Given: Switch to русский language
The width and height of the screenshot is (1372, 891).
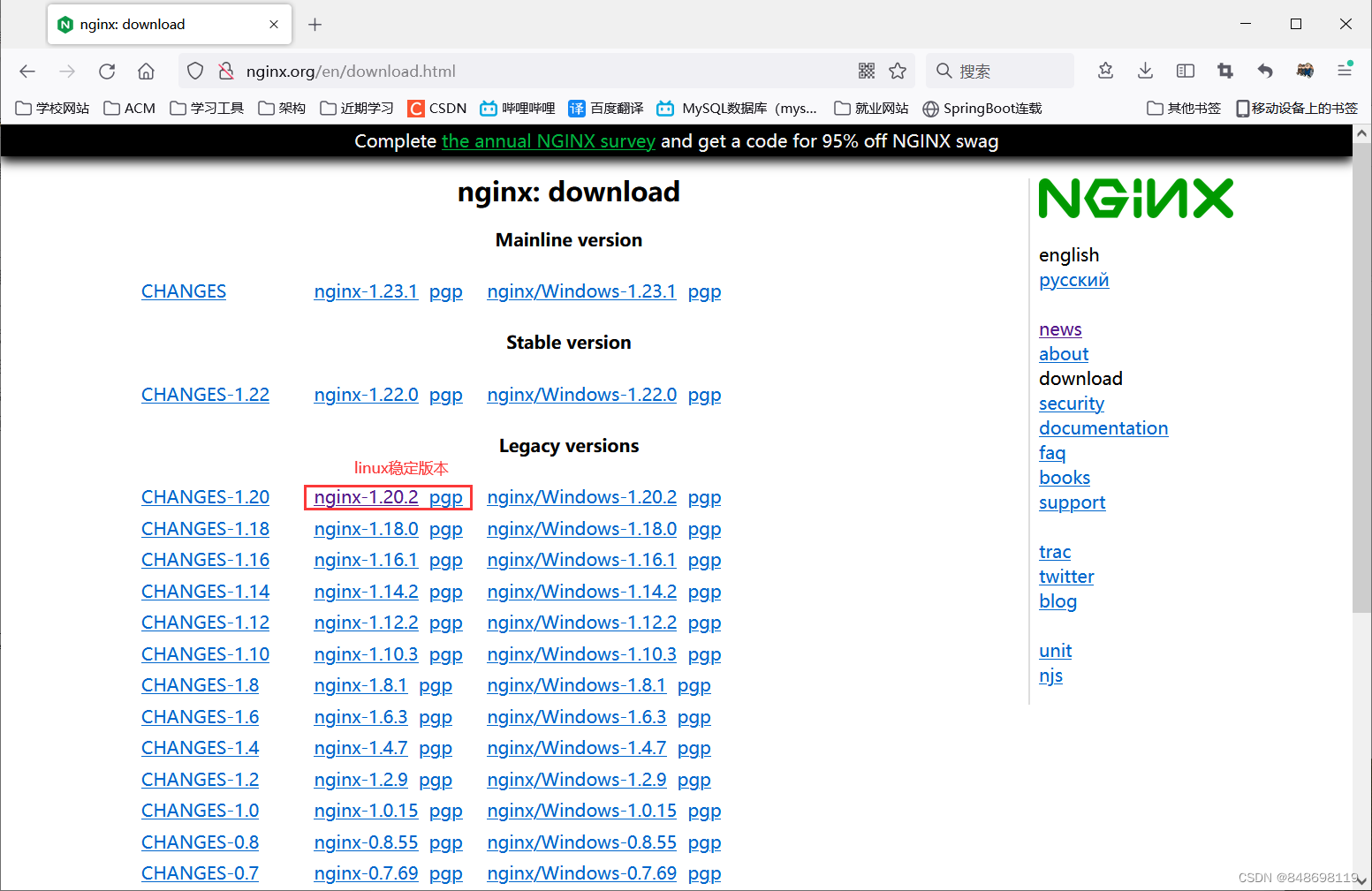Looking at the screenshot, I should [1073, 280].
